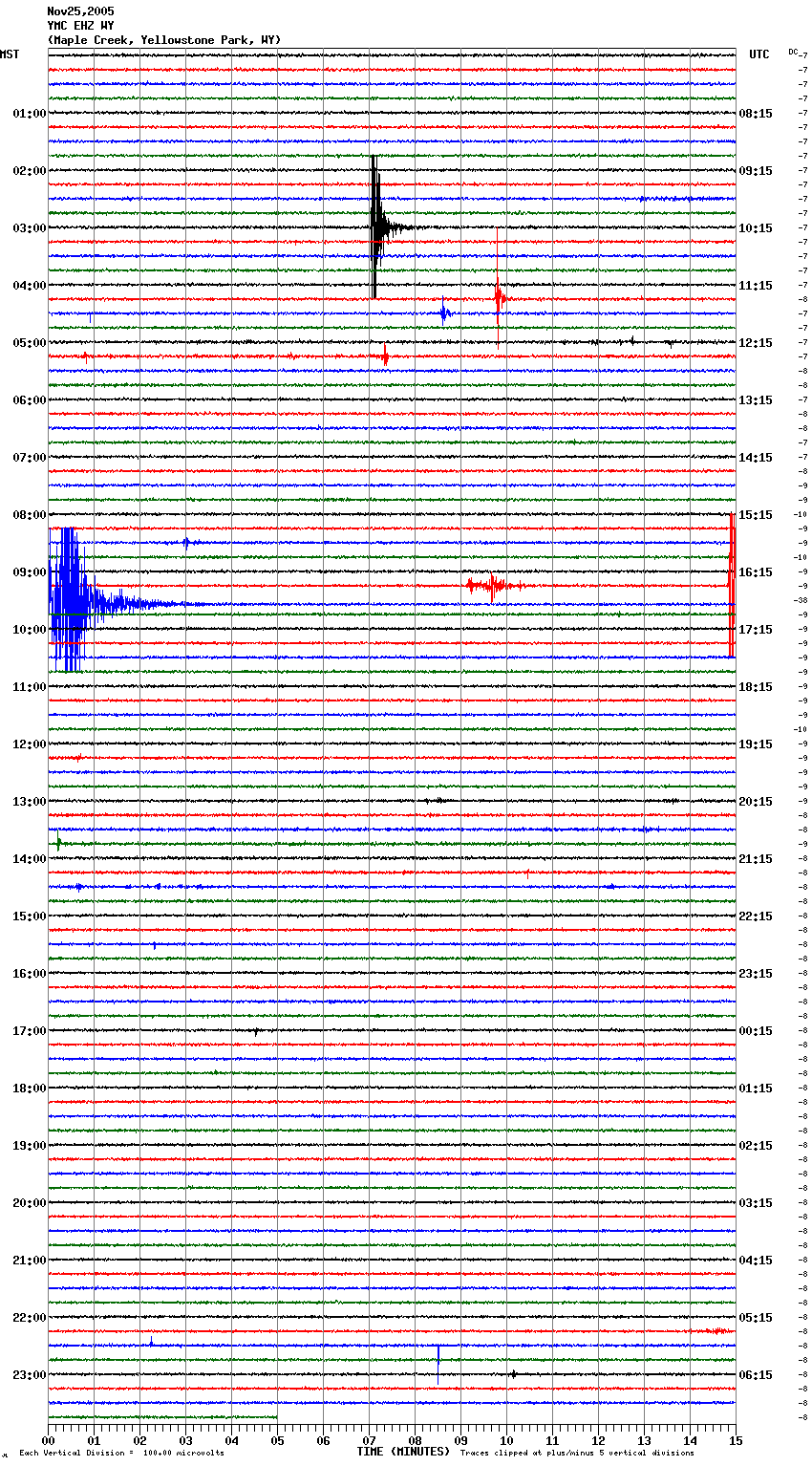812x1466 pixels.
Task: Click the 09:15 UTC time label
Action: (x=756, y=171)
